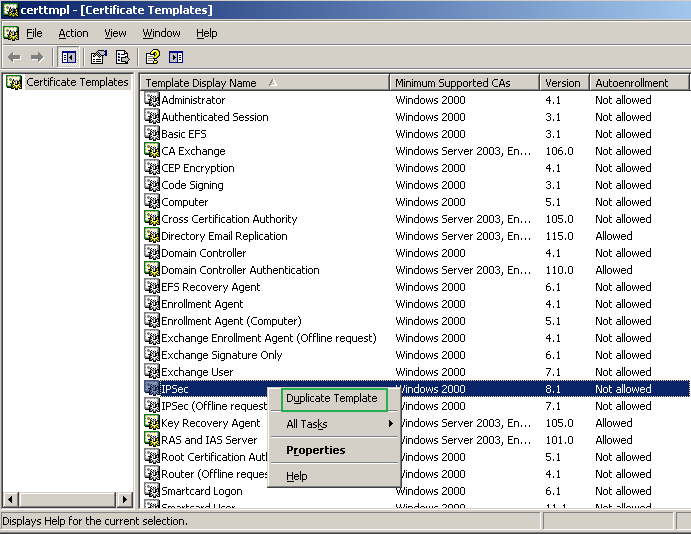Toggle Show/Hide Console Tree toolbar icon
Image resolution: width=691 pixels, height=534 pixels.
coord(69,57)
